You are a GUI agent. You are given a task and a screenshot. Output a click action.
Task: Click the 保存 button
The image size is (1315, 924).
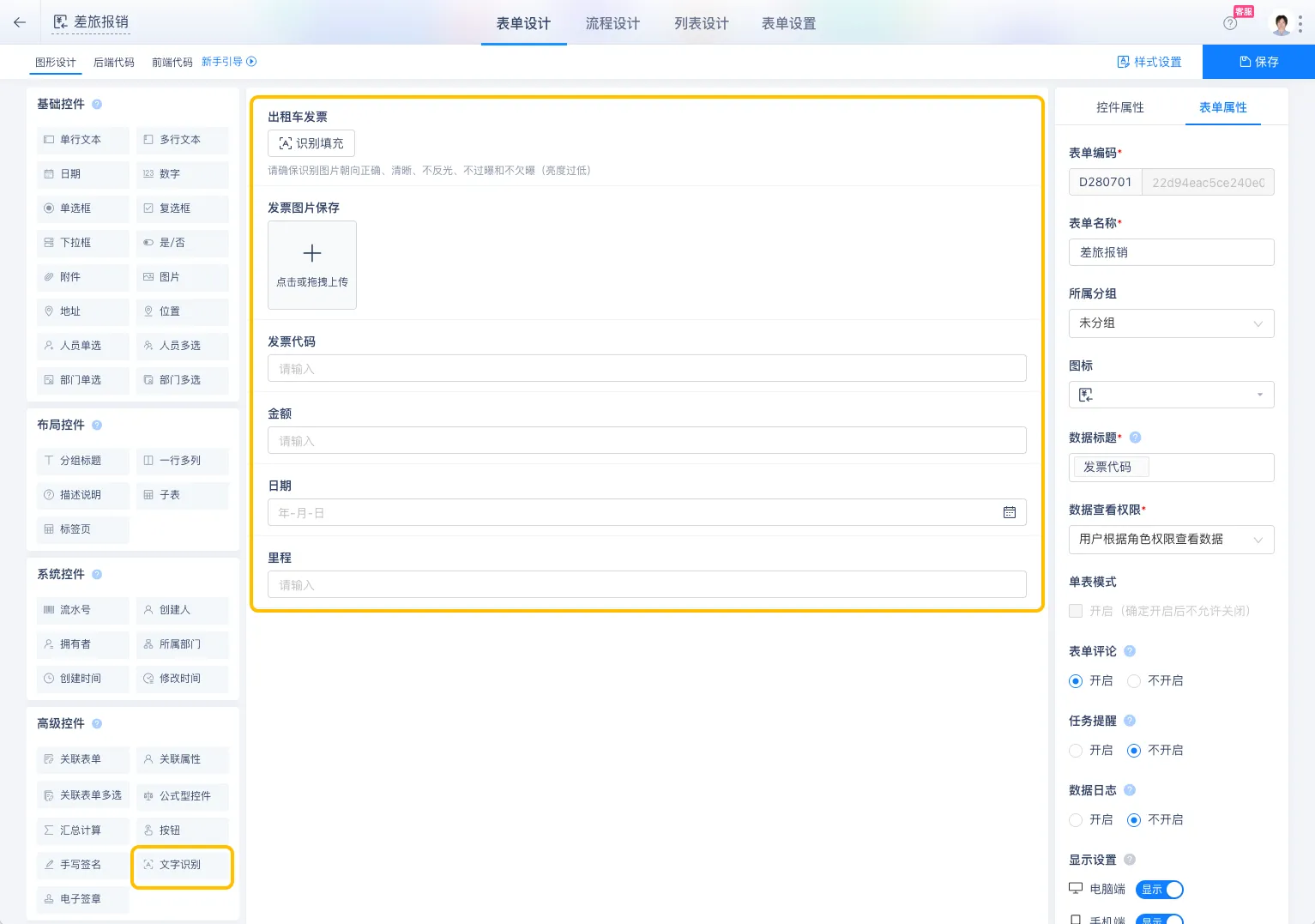tap(1258, 62)
